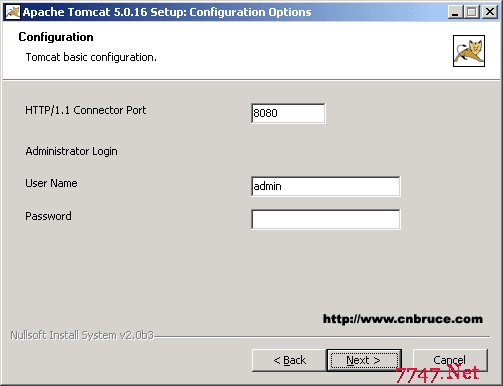Cancel the Tomcat setup

pyautogui.click(x=450, y=360)
